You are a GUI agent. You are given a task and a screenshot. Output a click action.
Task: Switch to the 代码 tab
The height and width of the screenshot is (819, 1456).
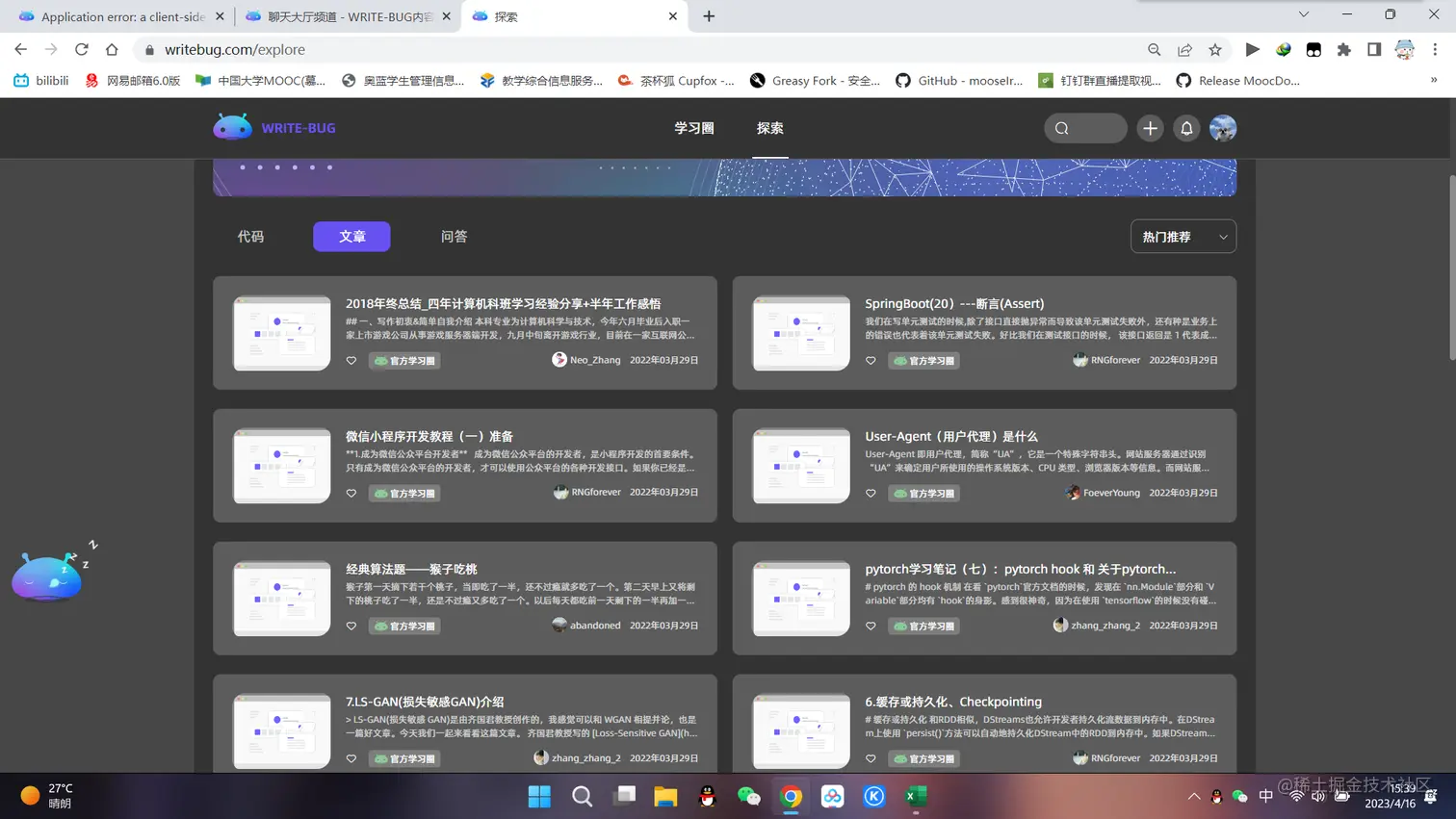click(250, 236)
